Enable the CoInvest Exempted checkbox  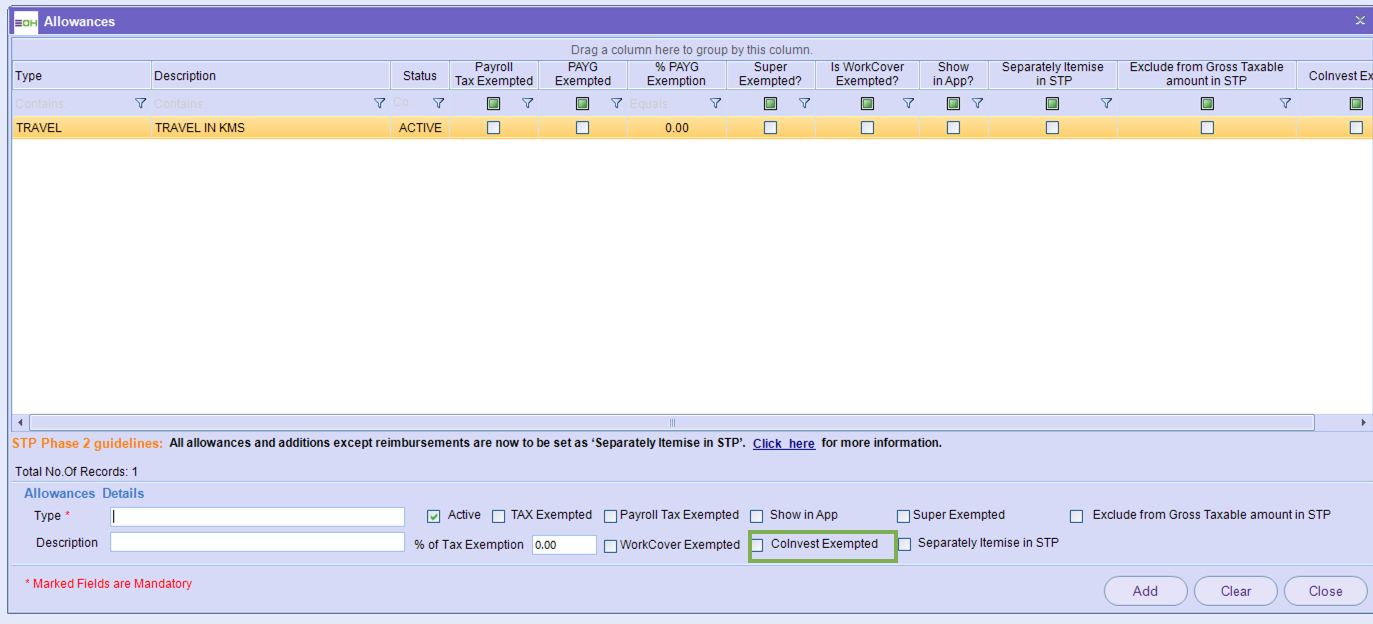coord(758,545)
